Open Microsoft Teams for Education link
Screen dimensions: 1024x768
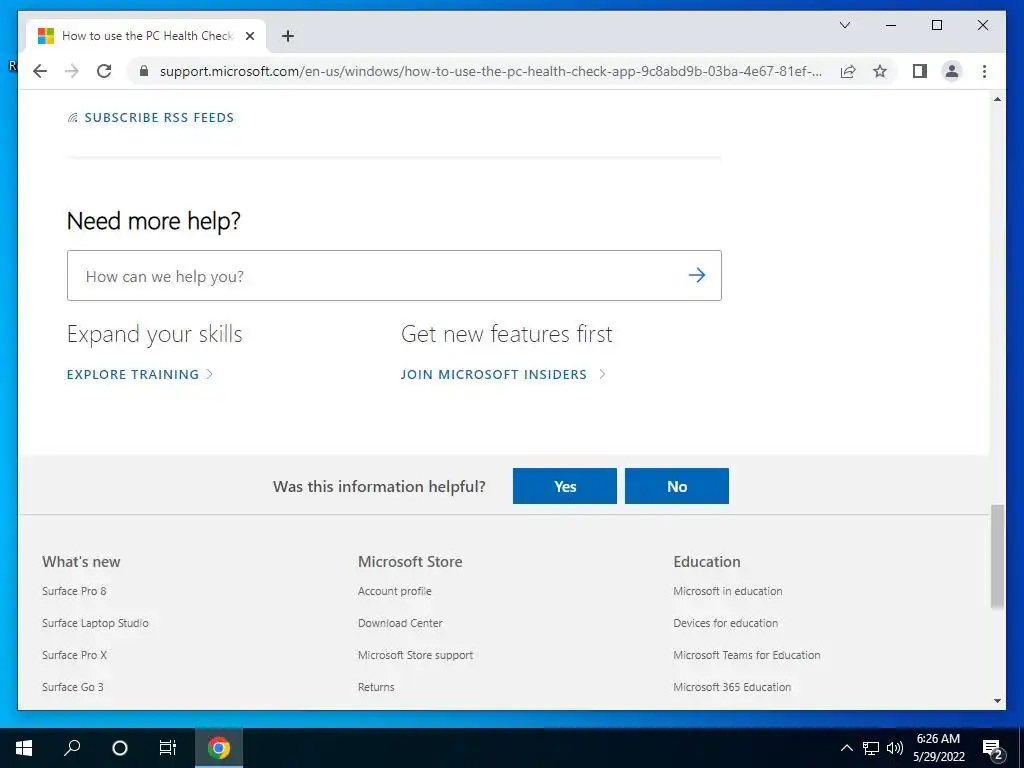coord(746,655)
